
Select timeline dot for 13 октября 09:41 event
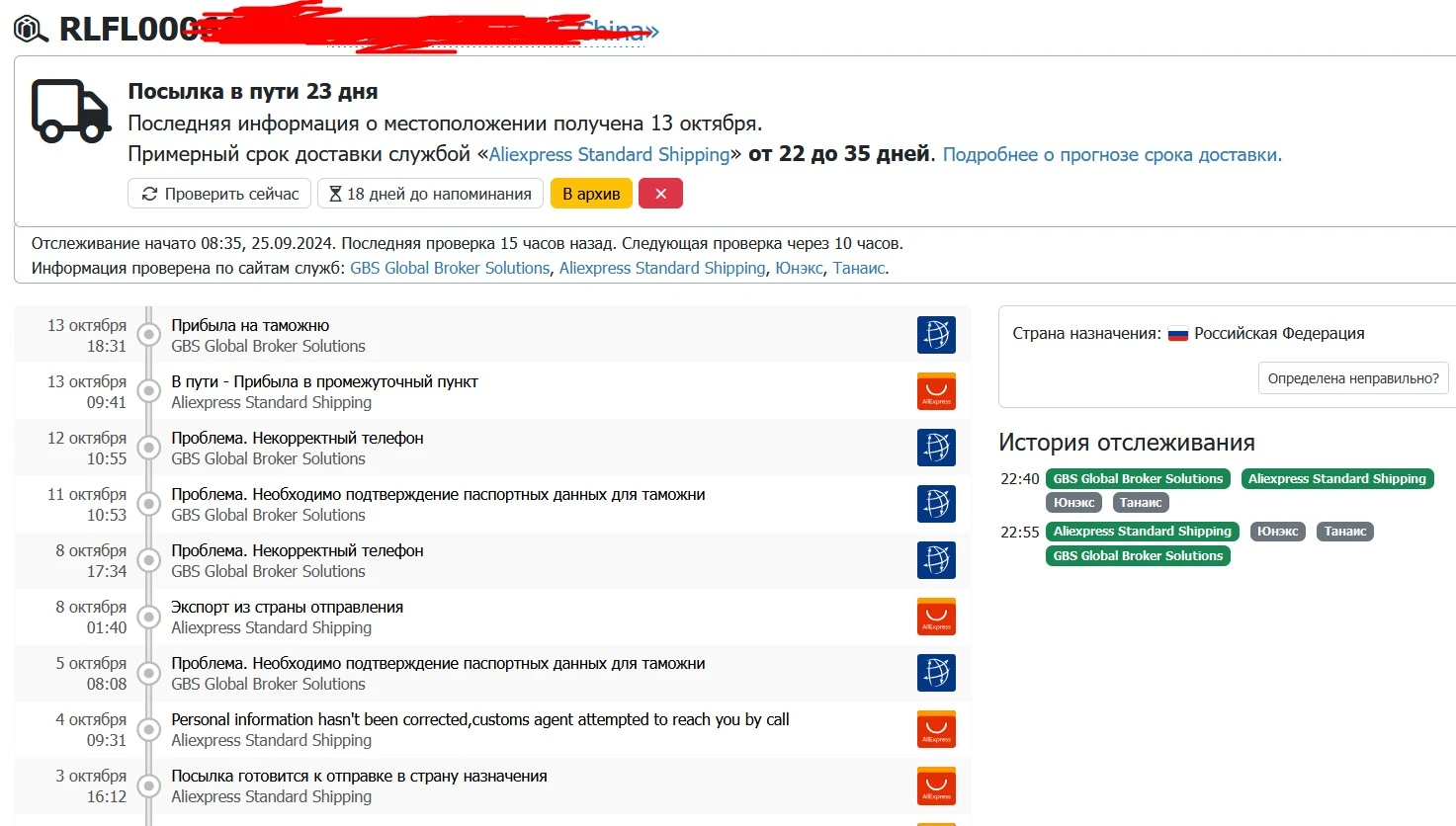tap(148, 391)
